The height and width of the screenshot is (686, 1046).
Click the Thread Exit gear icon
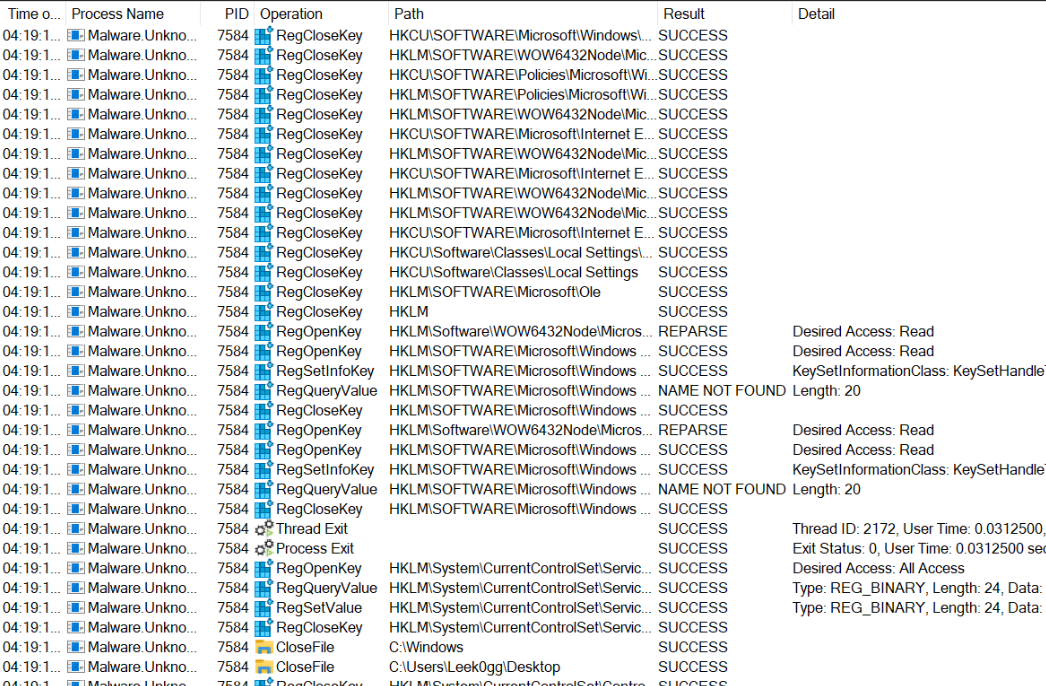click(264, 529)
